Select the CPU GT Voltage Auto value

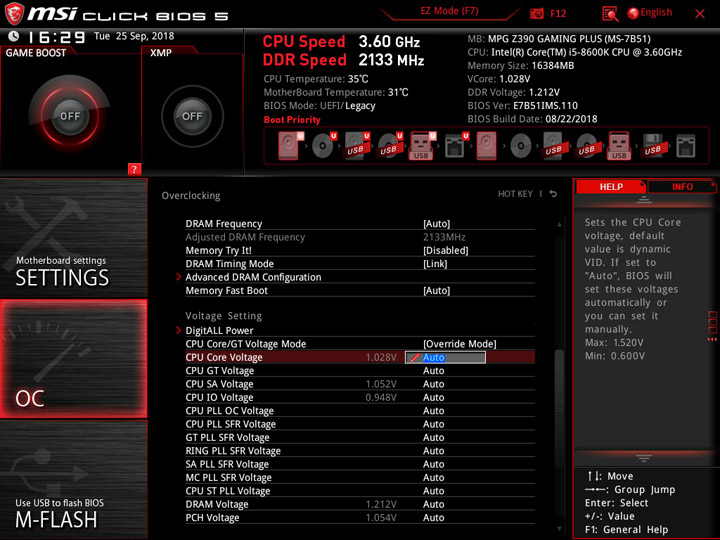click(x=433, y=371)
